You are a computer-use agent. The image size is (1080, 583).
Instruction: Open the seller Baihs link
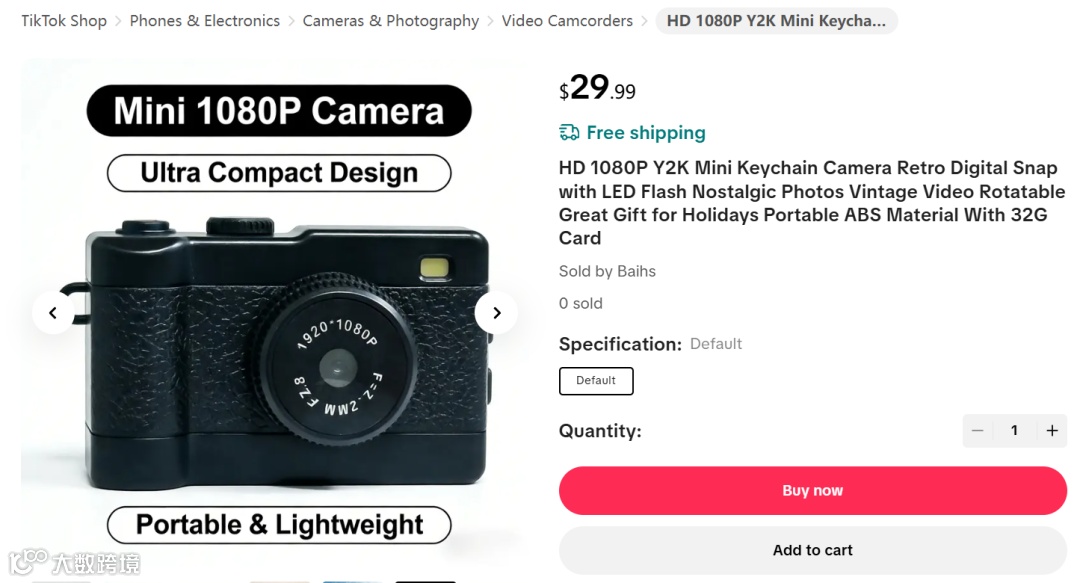coord(632,271)
